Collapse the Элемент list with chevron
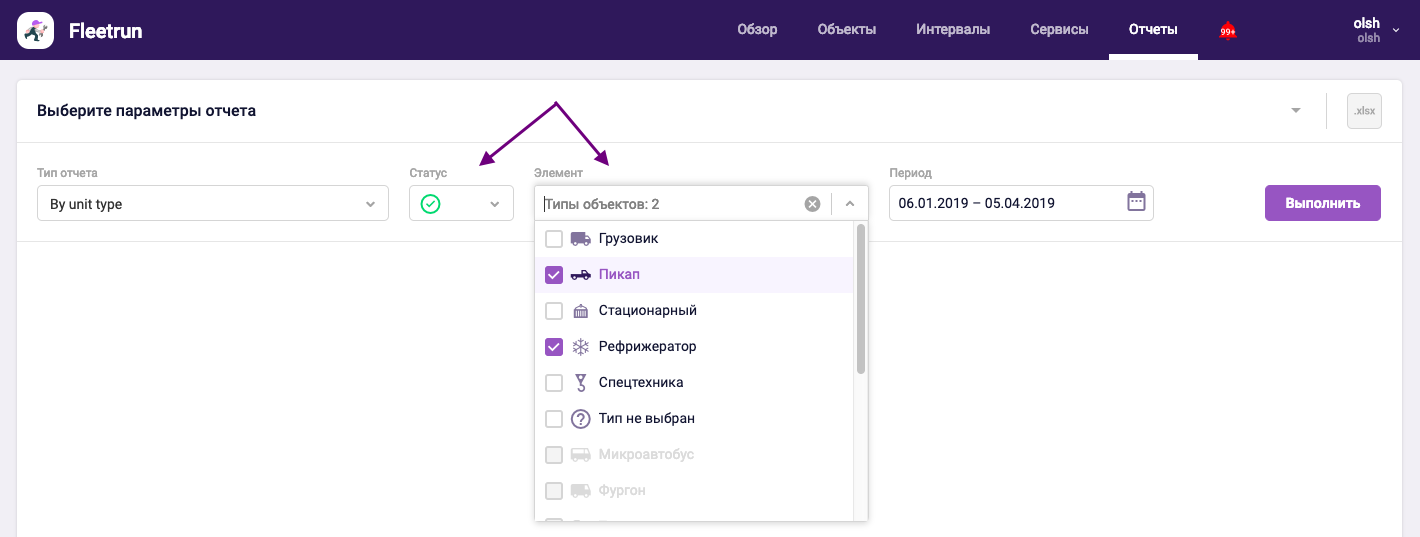The image size is (1420, 537). click(x=850, y=204)
